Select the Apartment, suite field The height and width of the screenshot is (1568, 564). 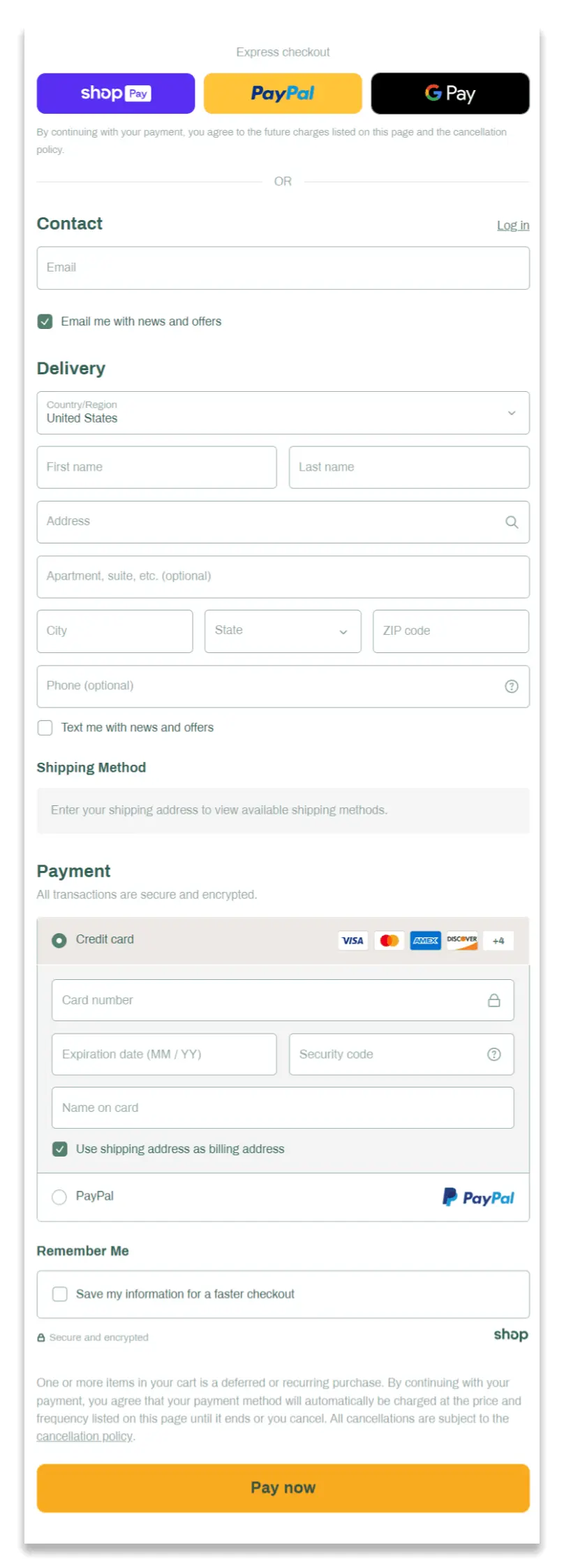283,576
